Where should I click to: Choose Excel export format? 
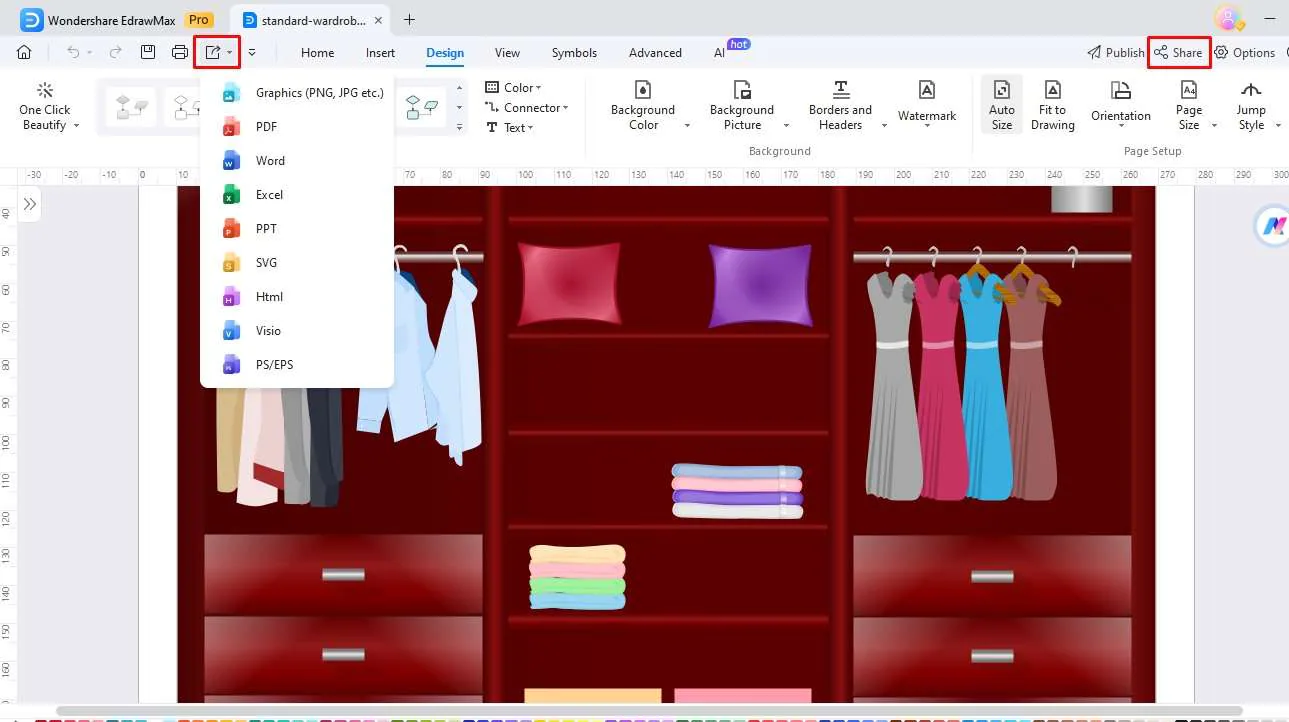click(297, 195)
